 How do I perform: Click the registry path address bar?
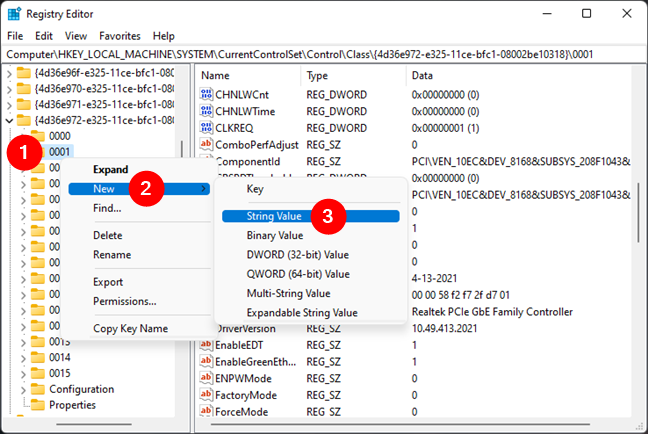pyautogui.click(x=324, y=54)
